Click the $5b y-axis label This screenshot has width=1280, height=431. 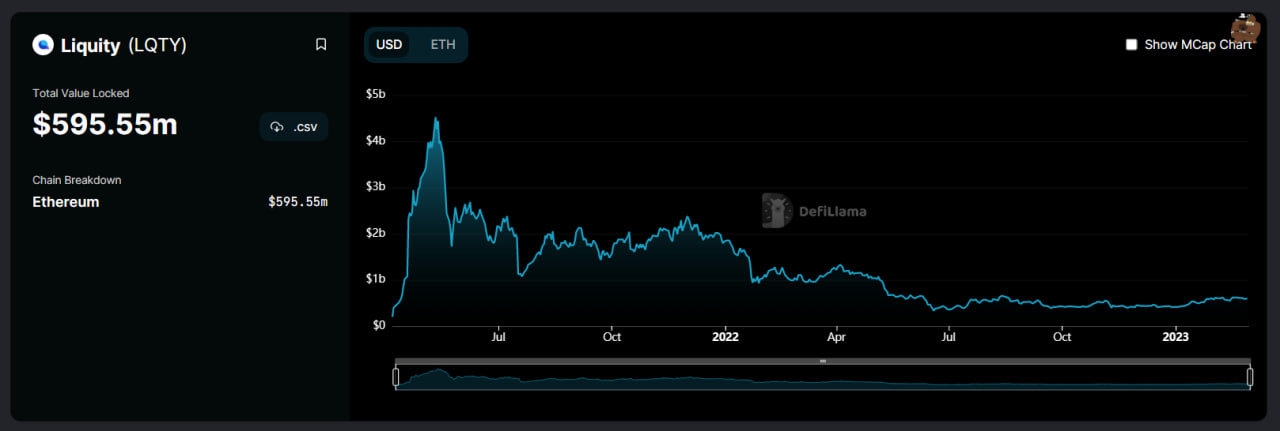coord(375,94)
